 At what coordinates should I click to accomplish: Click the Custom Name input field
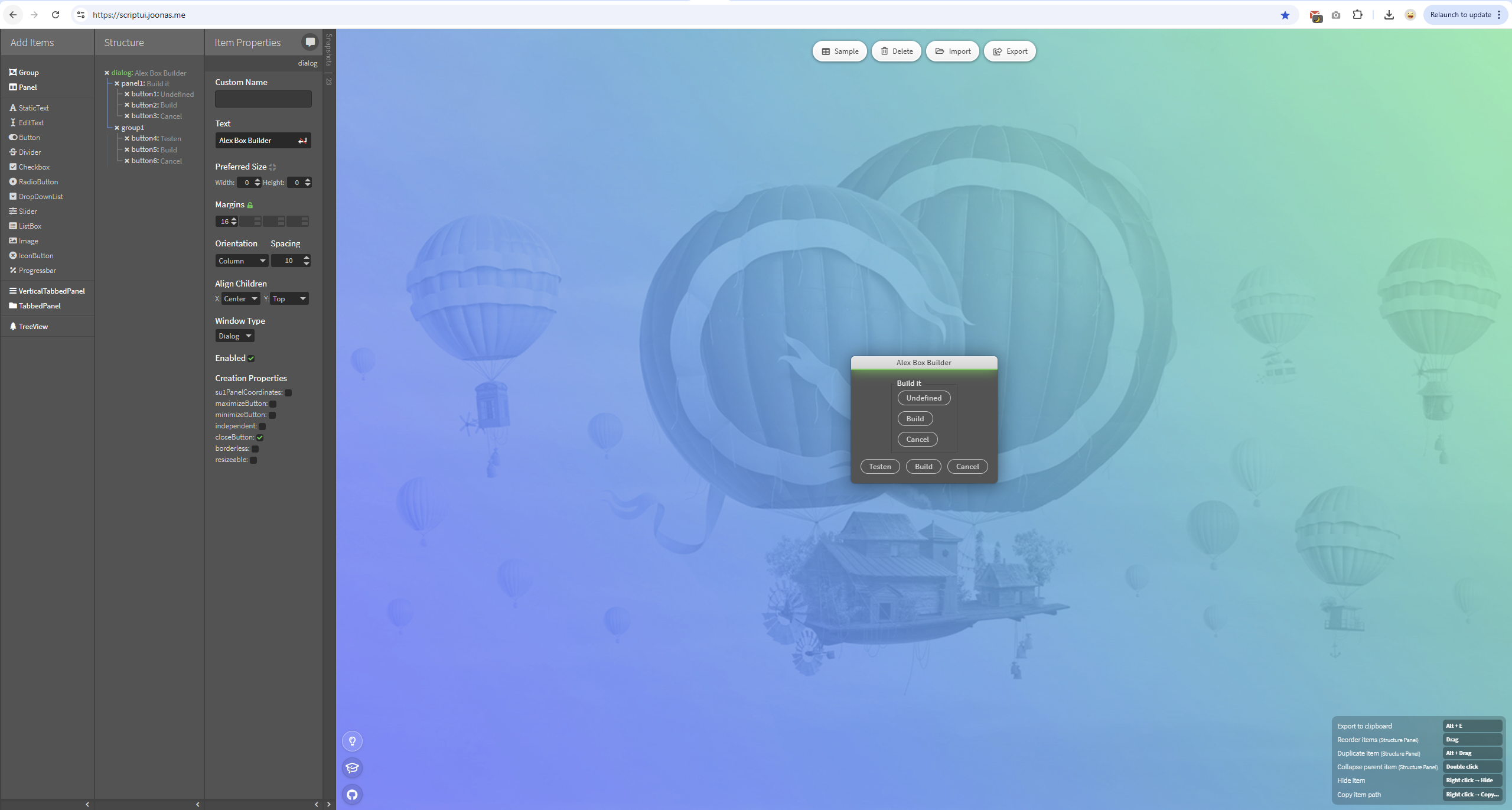click(263, 99)
